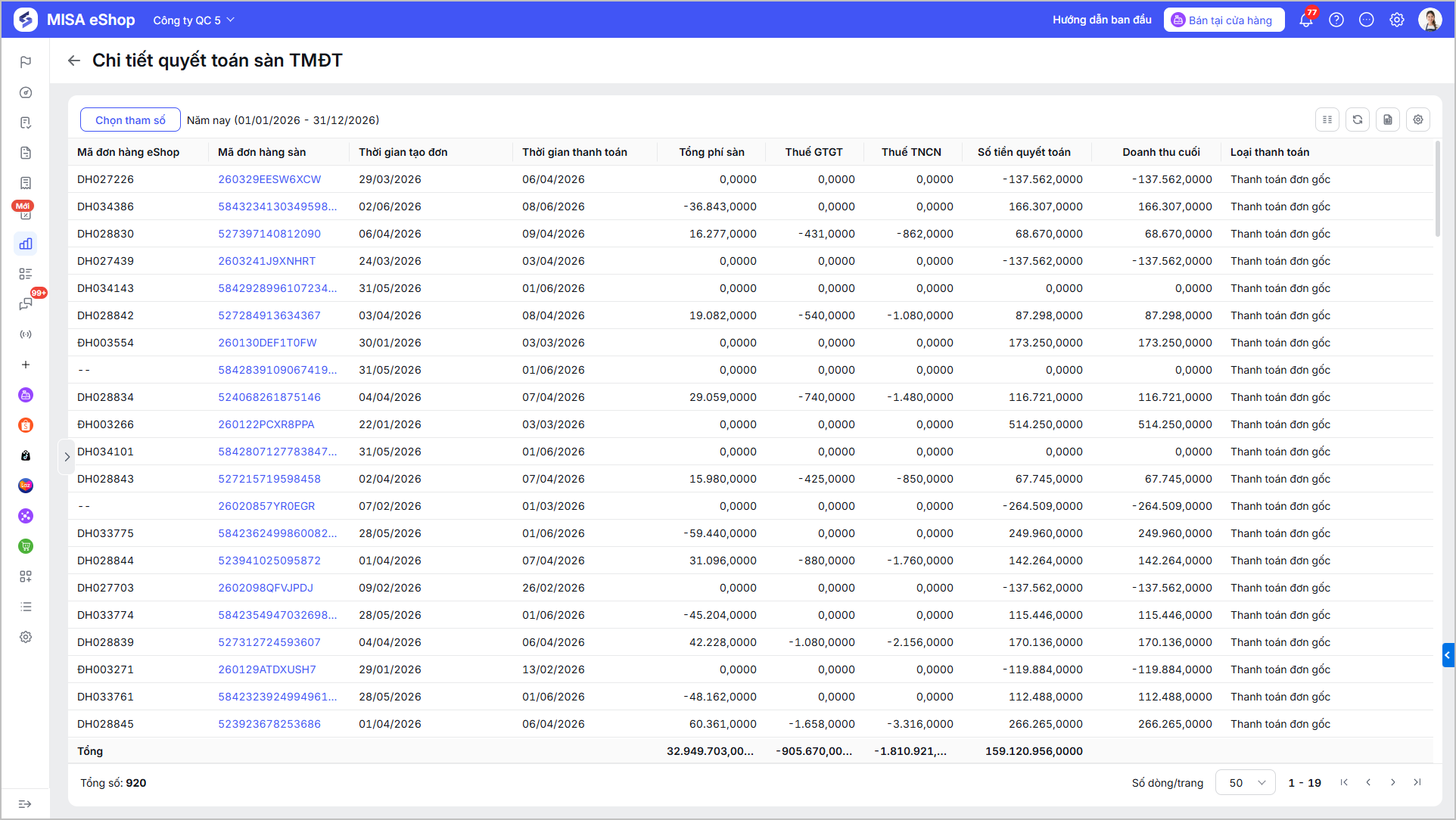The height and width of the screenshot is (820, 1456).
Task: Open the Lazada channel icon in sidebar
Action: [26, 486]
